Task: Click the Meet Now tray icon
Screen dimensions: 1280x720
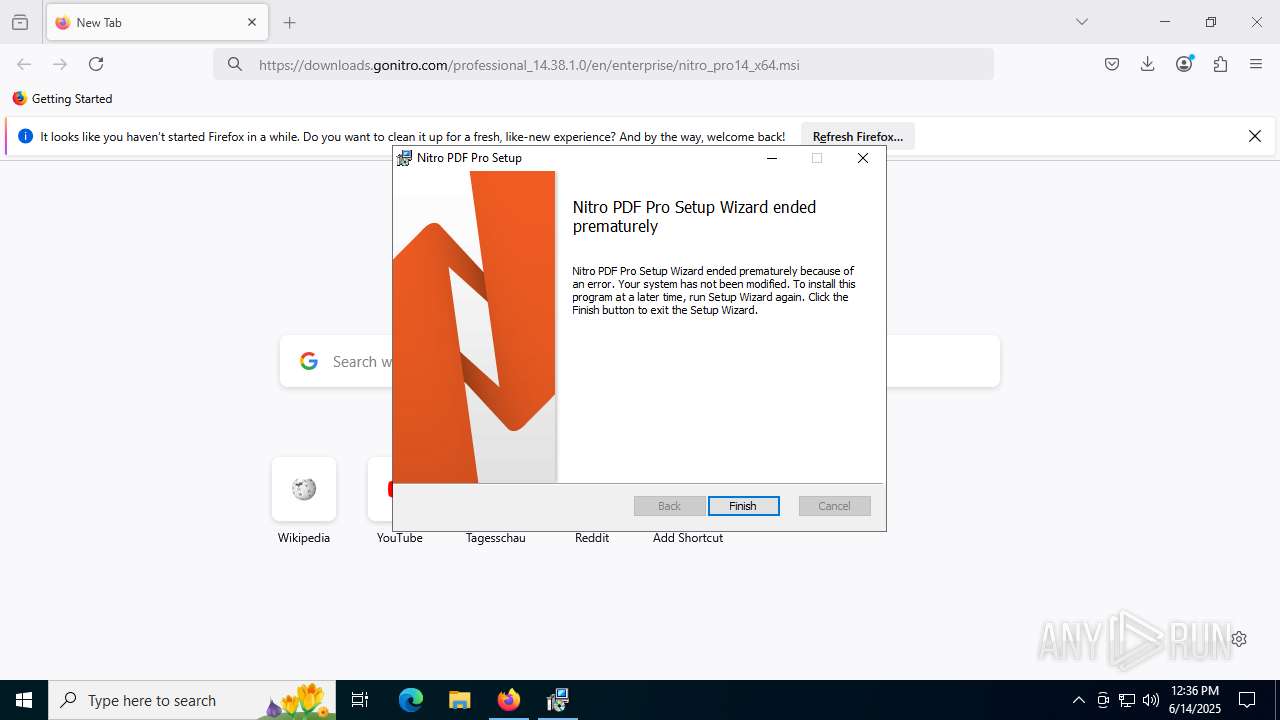Action: [1103, 700]
